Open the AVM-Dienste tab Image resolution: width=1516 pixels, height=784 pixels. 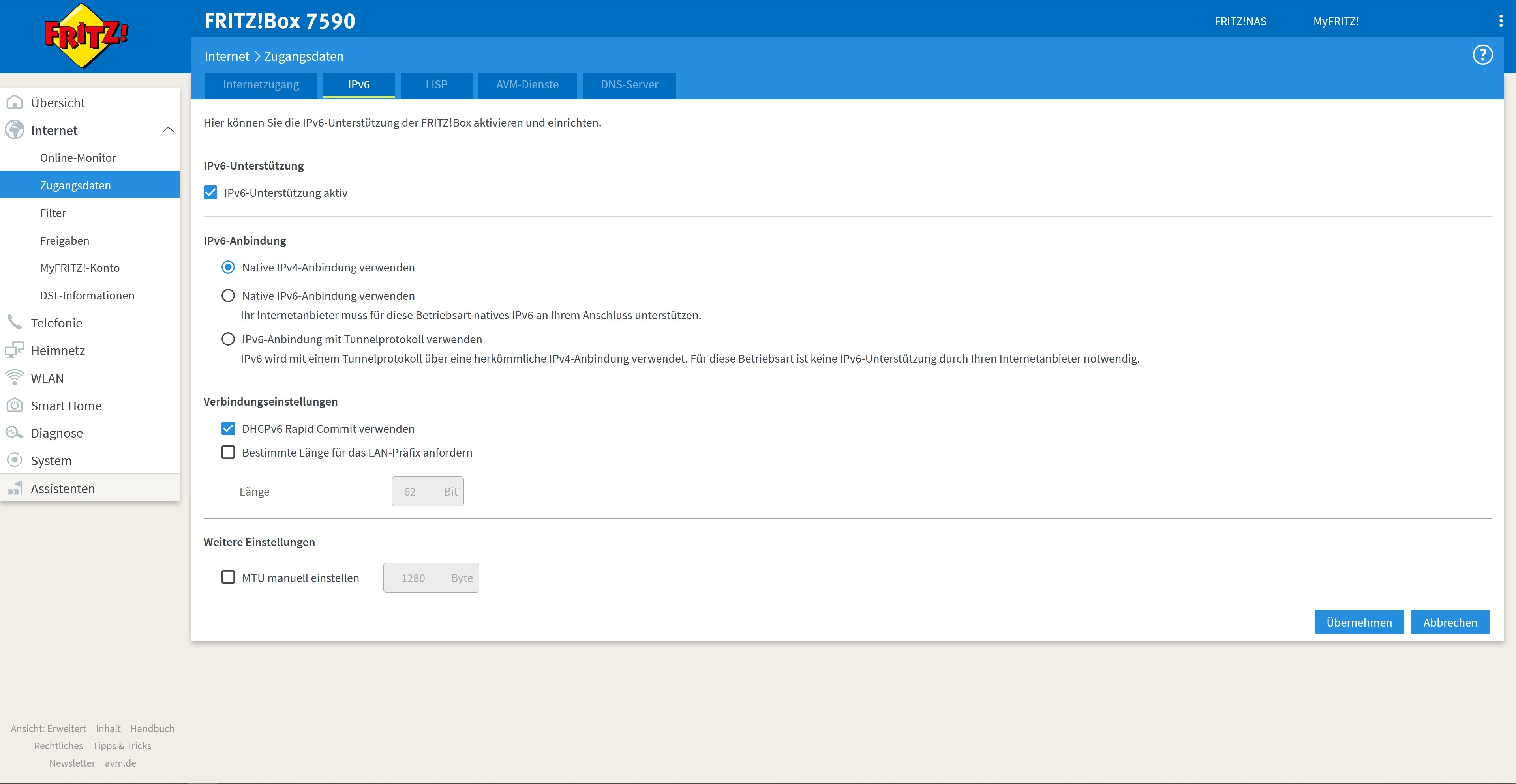527,85
